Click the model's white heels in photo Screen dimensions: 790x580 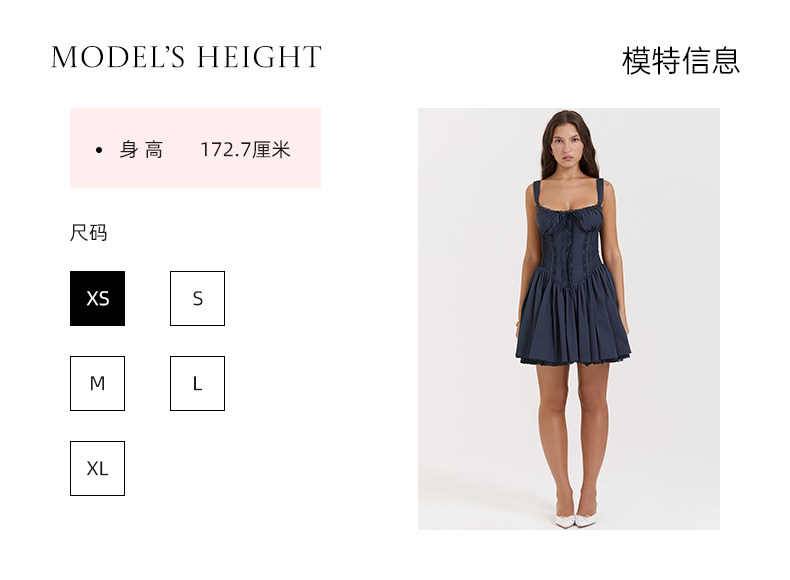click(x=575, y=519)
